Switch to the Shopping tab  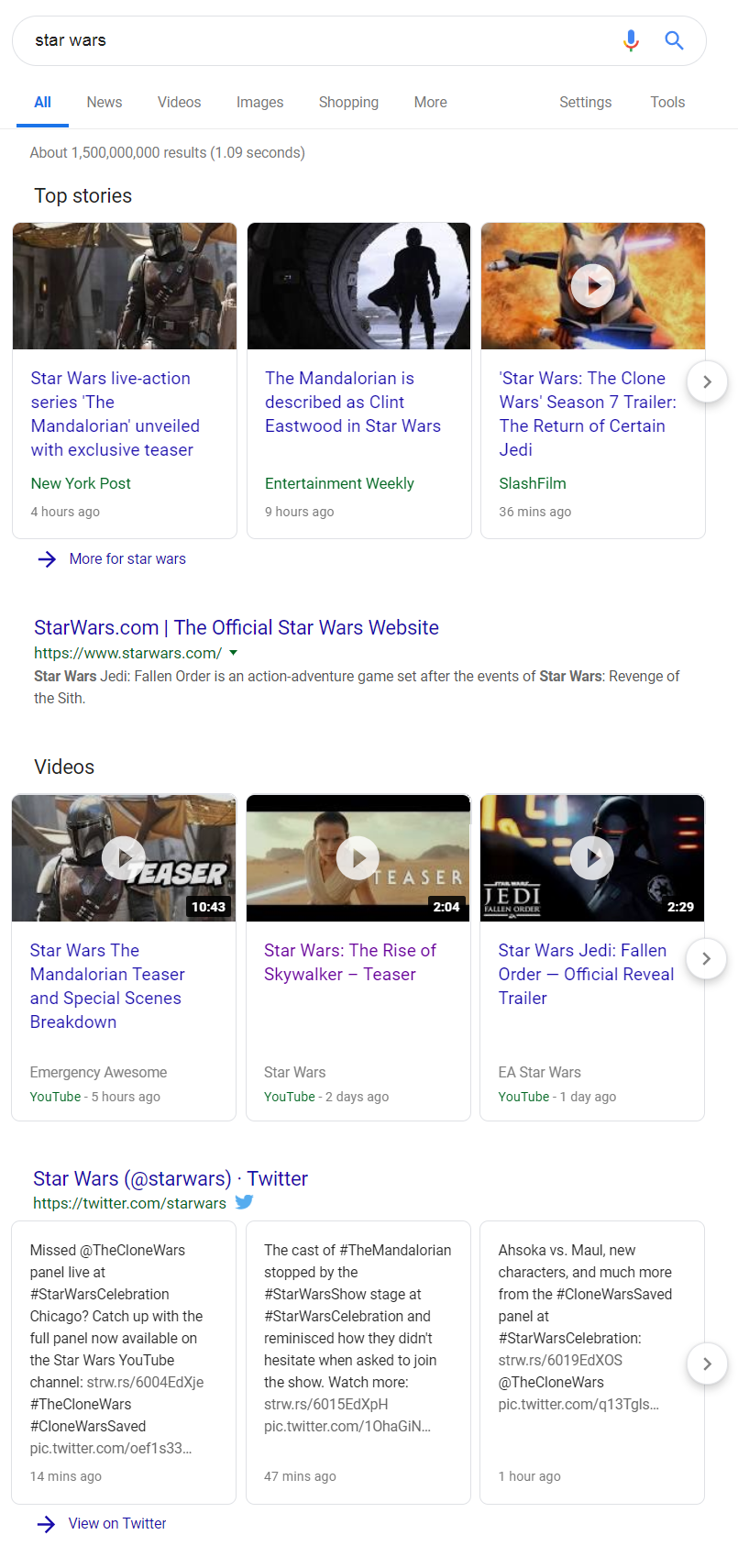[348, 103]
